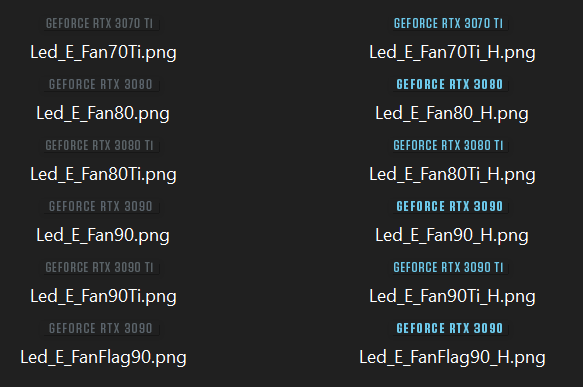Click the Led_E_FanFlag90.png file name

tap(103, 357)
